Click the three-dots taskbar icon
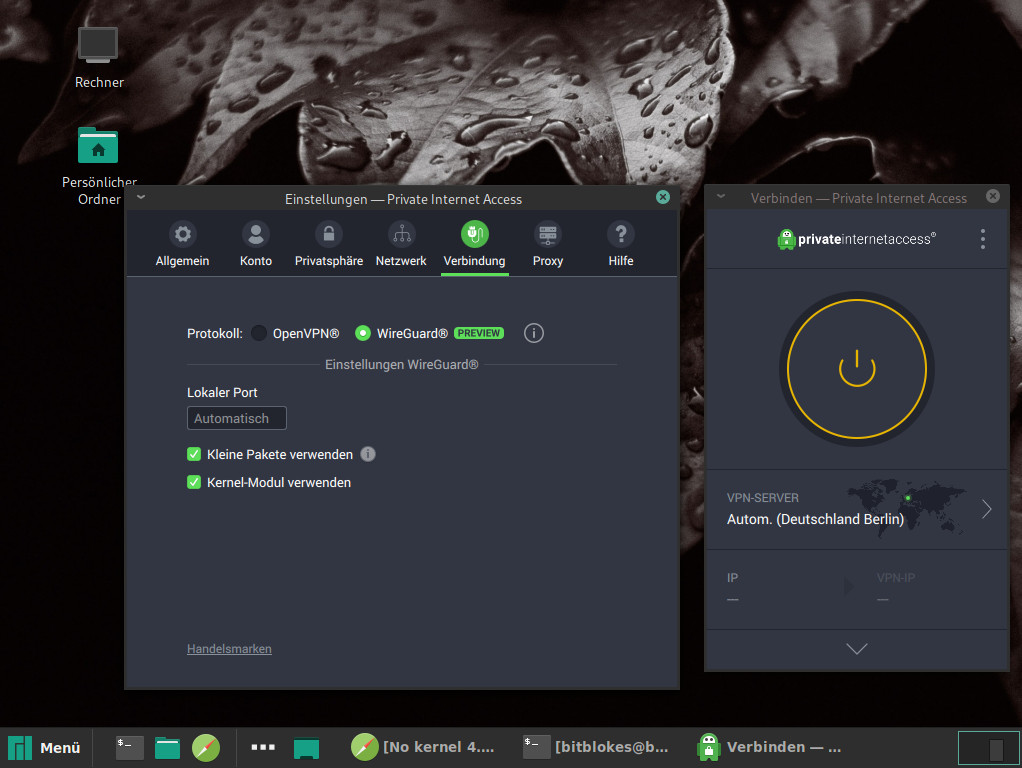 point(263,747)
